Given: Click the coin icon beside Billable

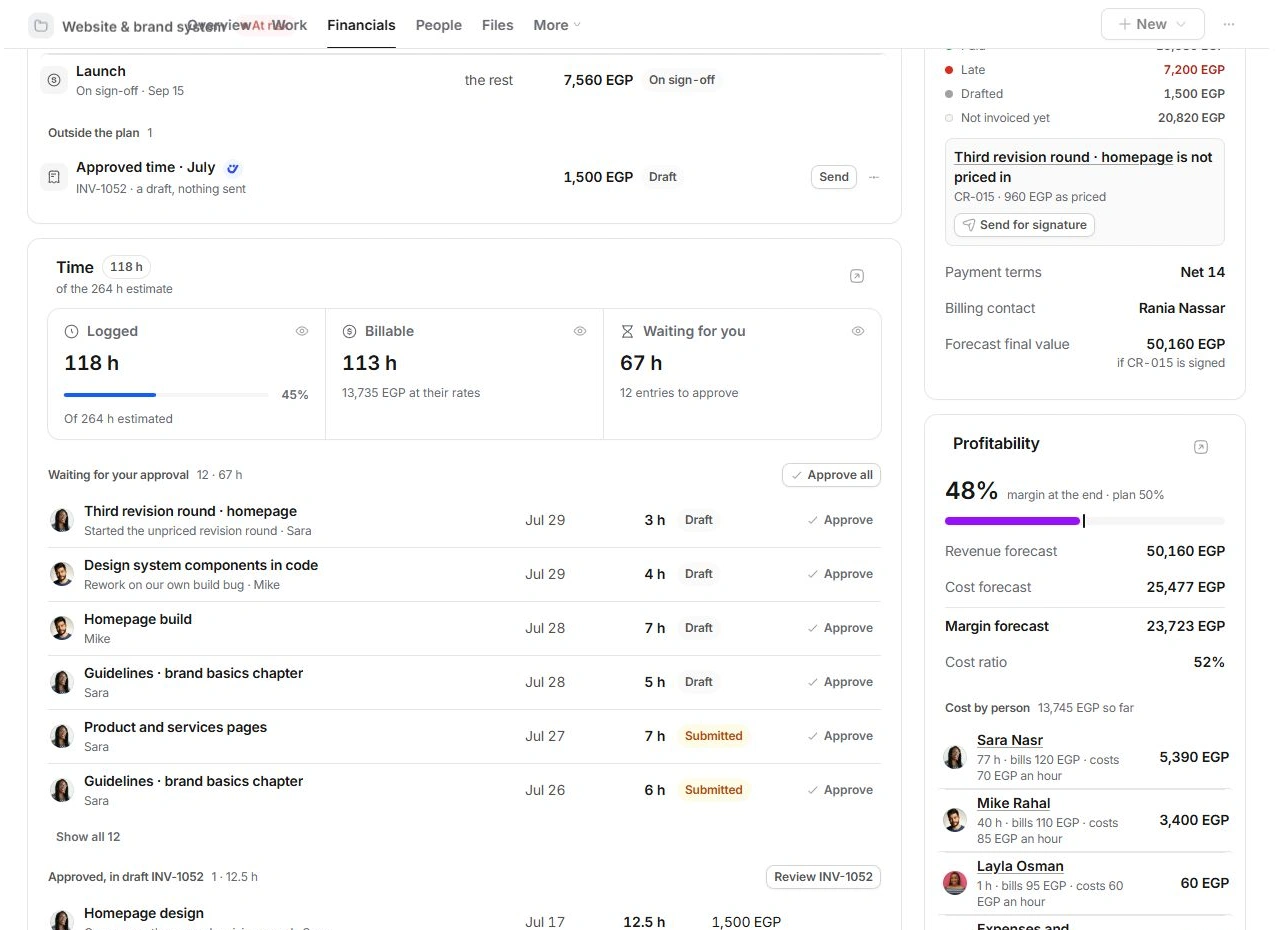Looking at the screenshot, I should click(x=349, y=331).
